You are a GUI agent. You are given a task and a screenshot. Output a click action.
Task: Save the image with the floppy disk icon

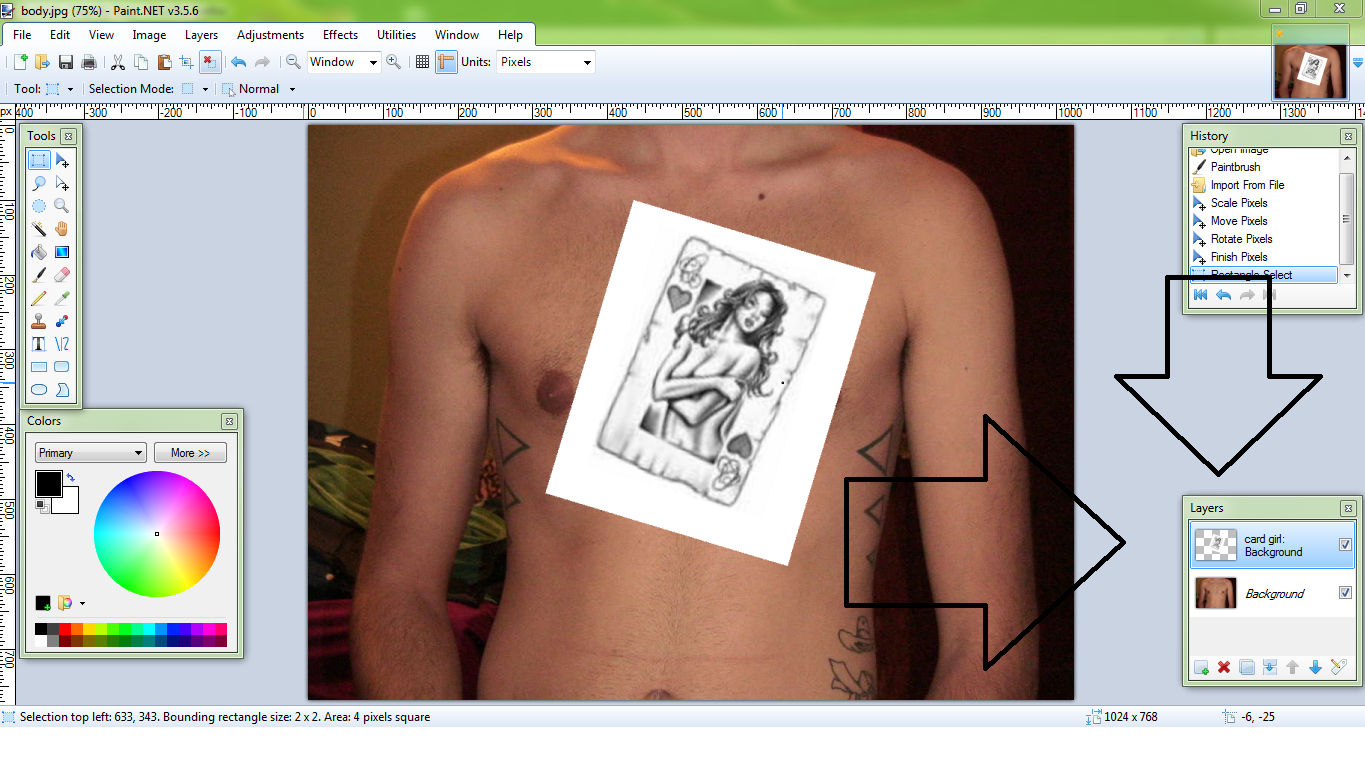tap(66, 62)
